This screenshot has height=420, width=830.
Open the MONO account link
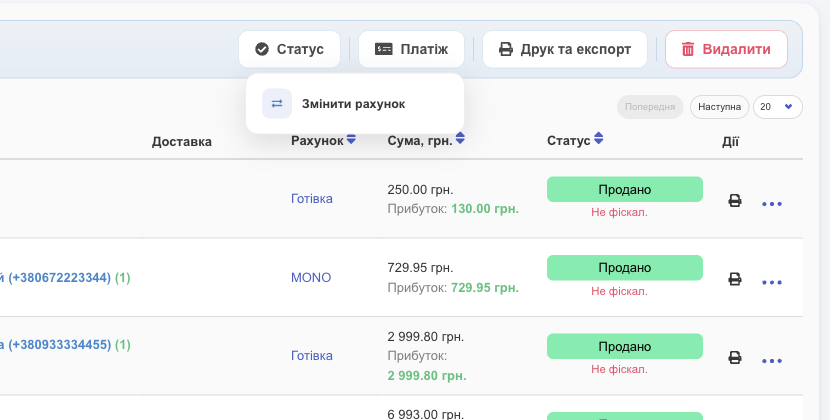(311, 278)
